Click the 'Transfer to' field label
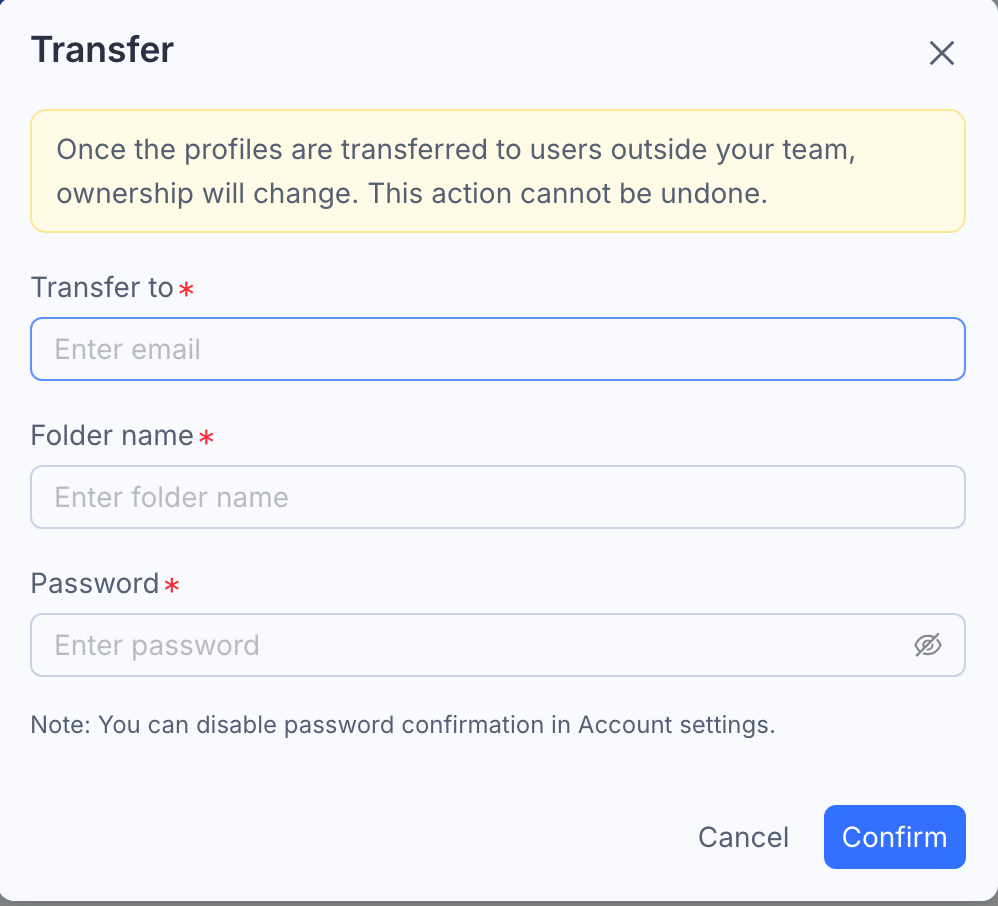998x906 pixels. click(102, 287)
